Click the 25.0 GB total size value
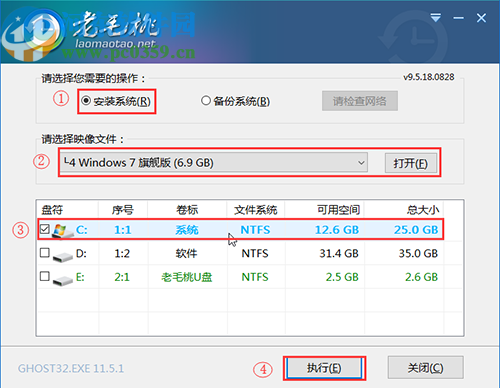Viewport: 500px width, 388px height. (416, 230)
